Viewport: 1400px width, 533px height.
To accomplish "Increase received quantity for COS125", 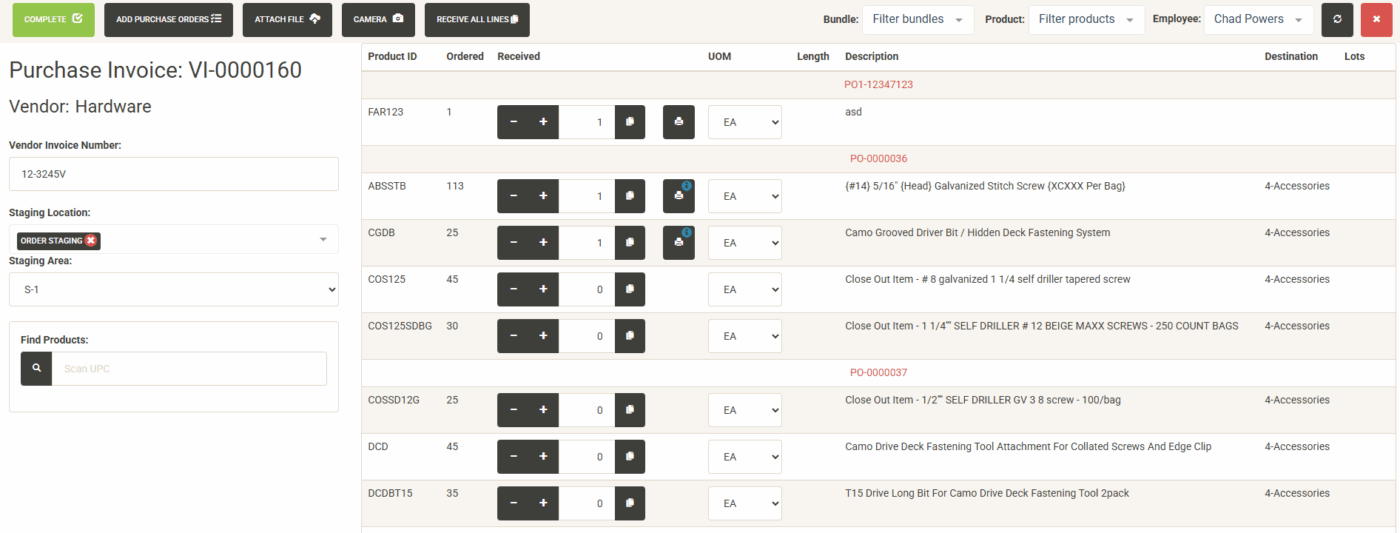I will pyautogui.click(x=543, y=290).
